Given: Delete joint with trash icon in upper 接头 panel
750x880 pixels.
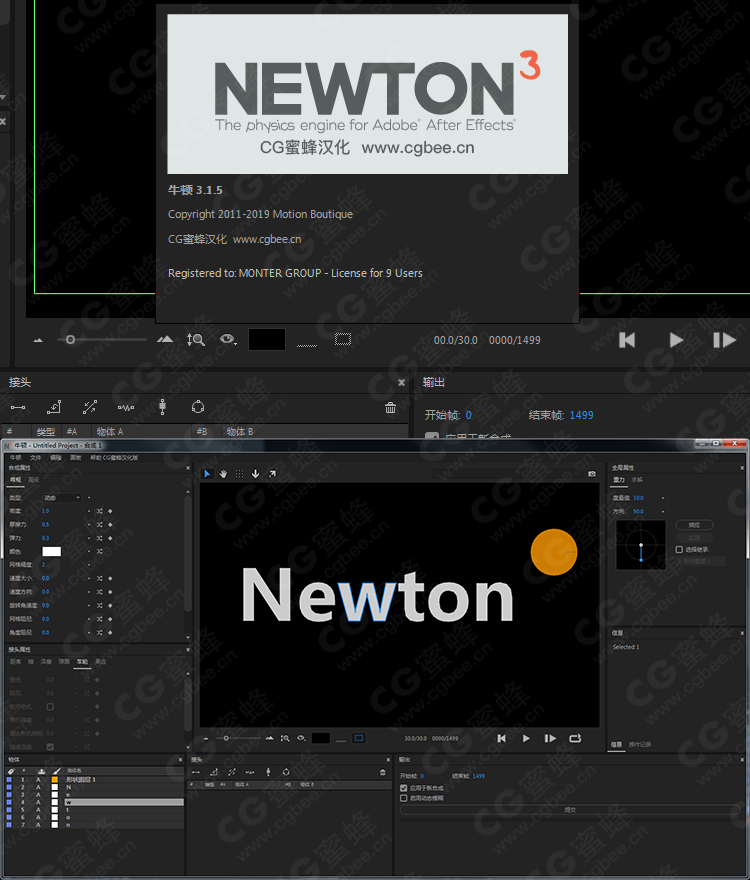Looking at the screenshot, I should pos(390,408).
